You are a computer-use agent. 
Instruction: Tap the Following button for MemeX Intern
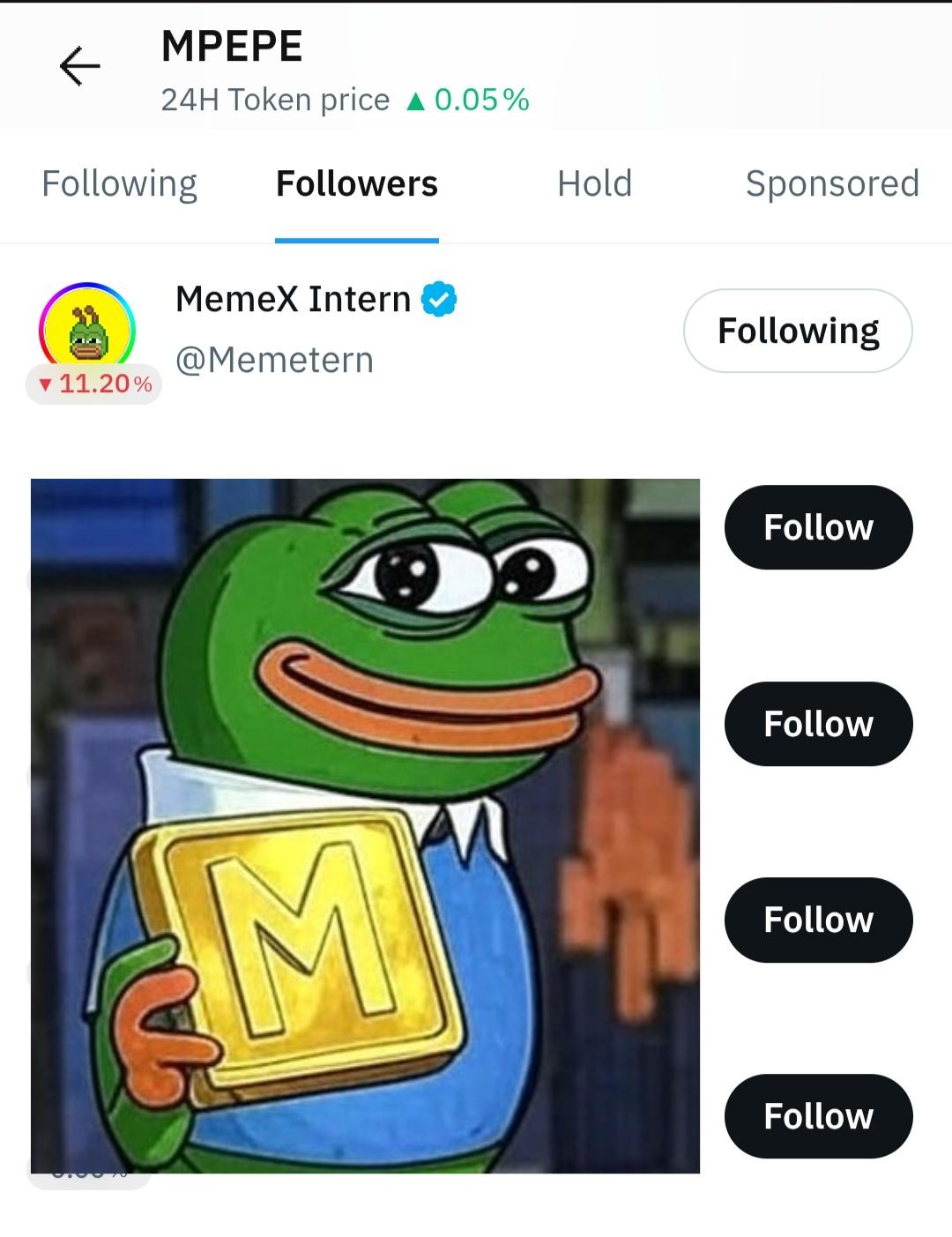[798, 331]
